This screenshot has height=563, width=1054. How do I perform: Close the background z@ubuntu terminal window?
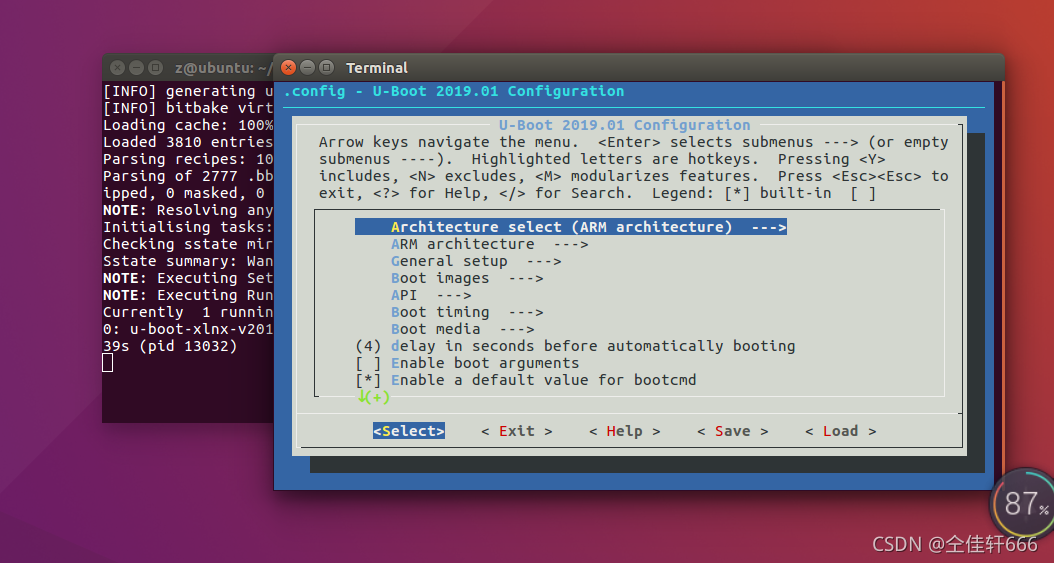point(118,68)
